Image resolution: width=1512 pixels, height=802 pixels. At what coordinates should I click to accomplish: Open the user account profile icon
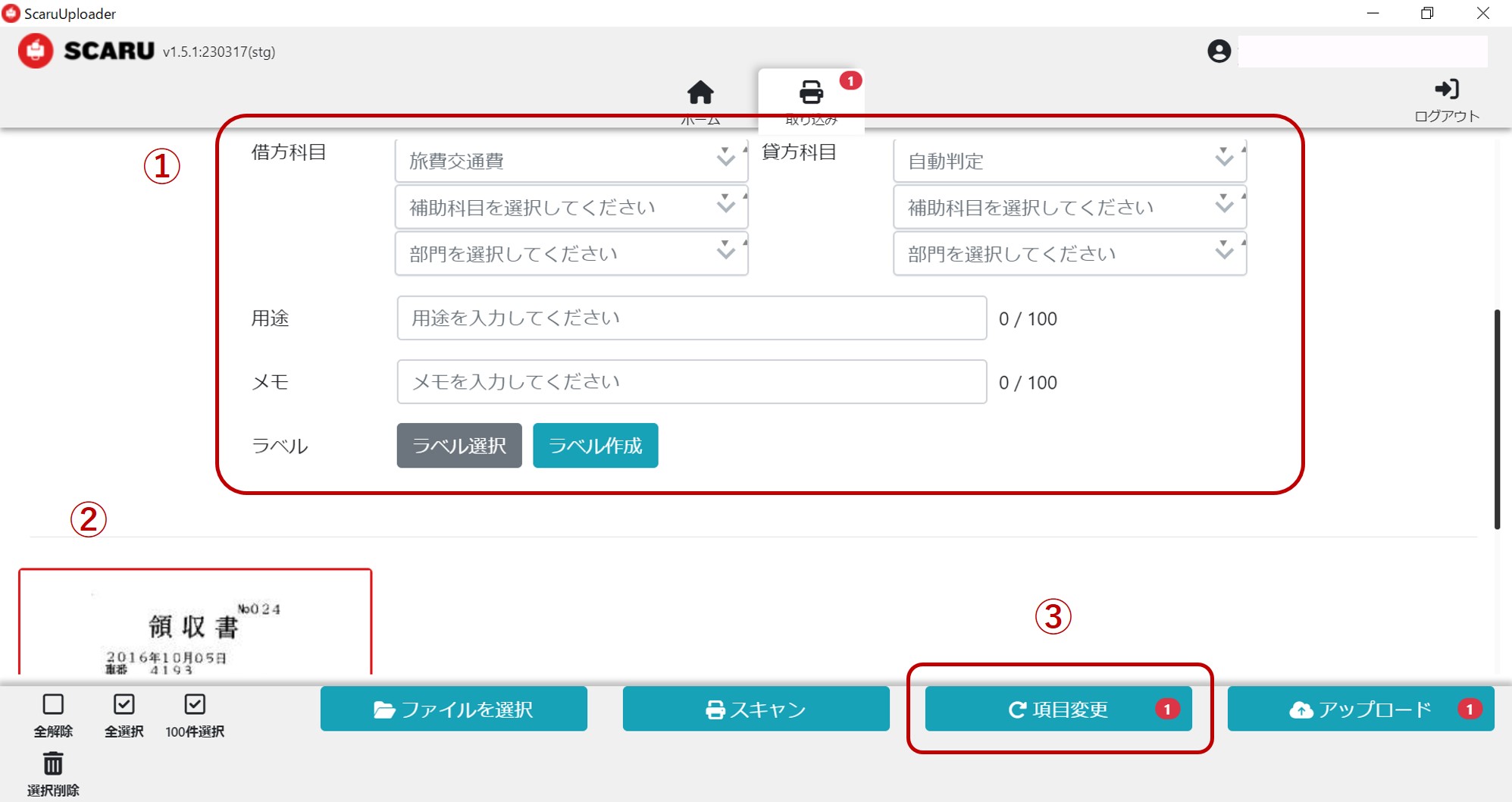point(1219,51)
